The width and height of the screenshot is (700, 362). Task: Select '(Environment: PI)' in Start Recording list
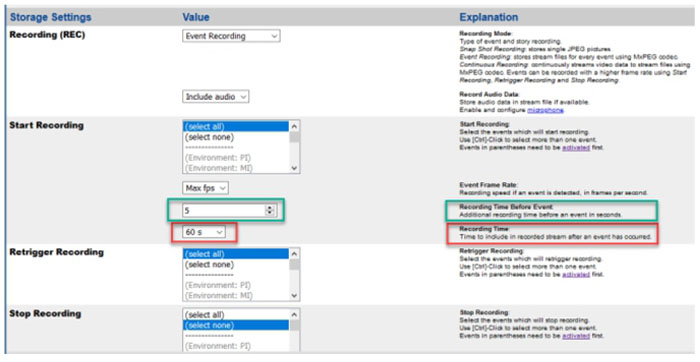pos(236,158)
